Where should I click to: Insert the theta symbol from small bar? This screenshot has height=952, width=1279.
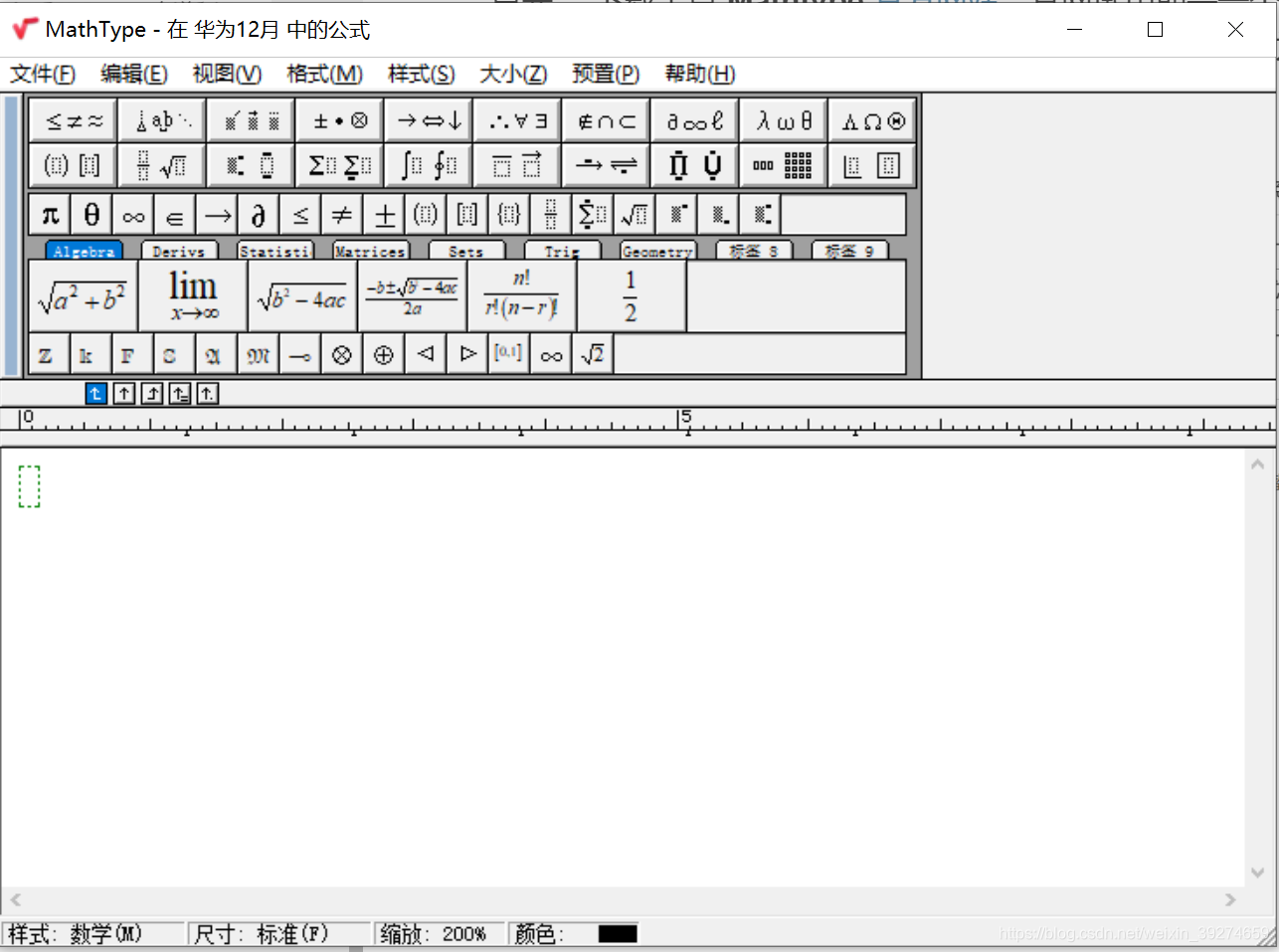[91, 214]
